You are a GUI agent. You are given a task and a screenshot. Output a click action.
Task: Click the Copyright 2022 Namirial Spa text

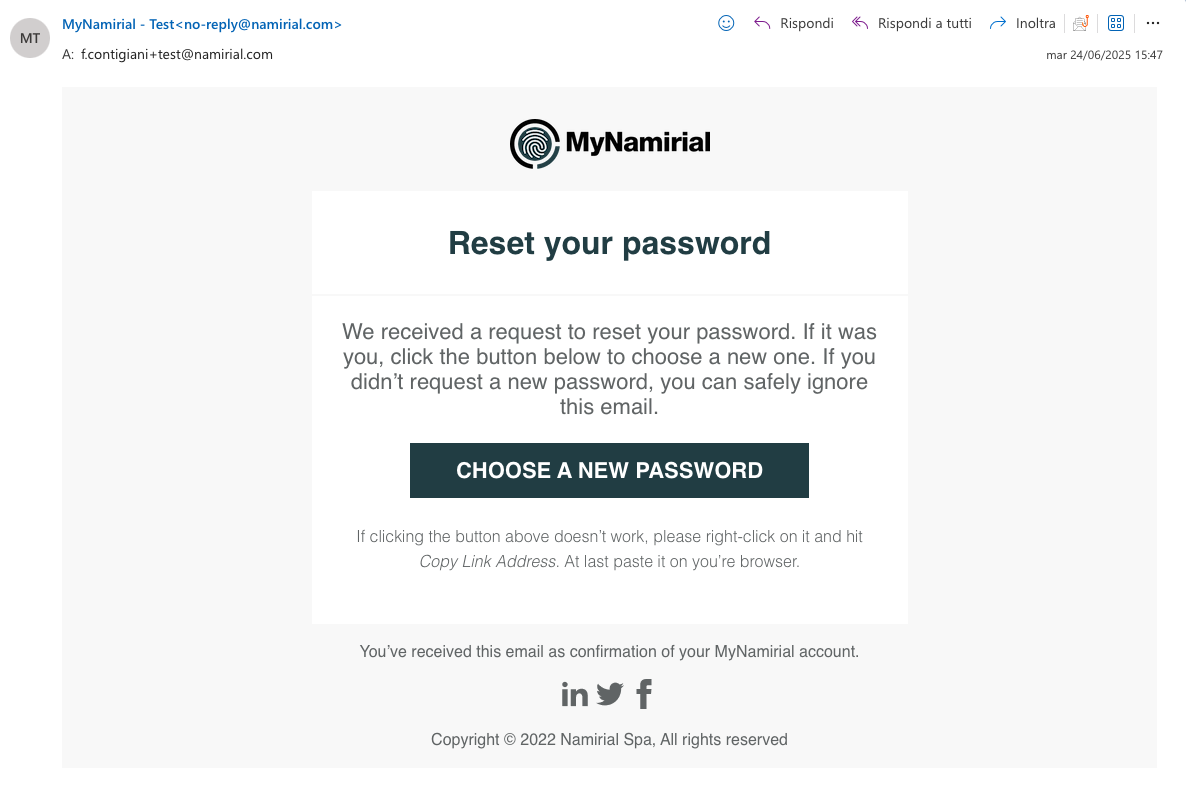[609, 740]
